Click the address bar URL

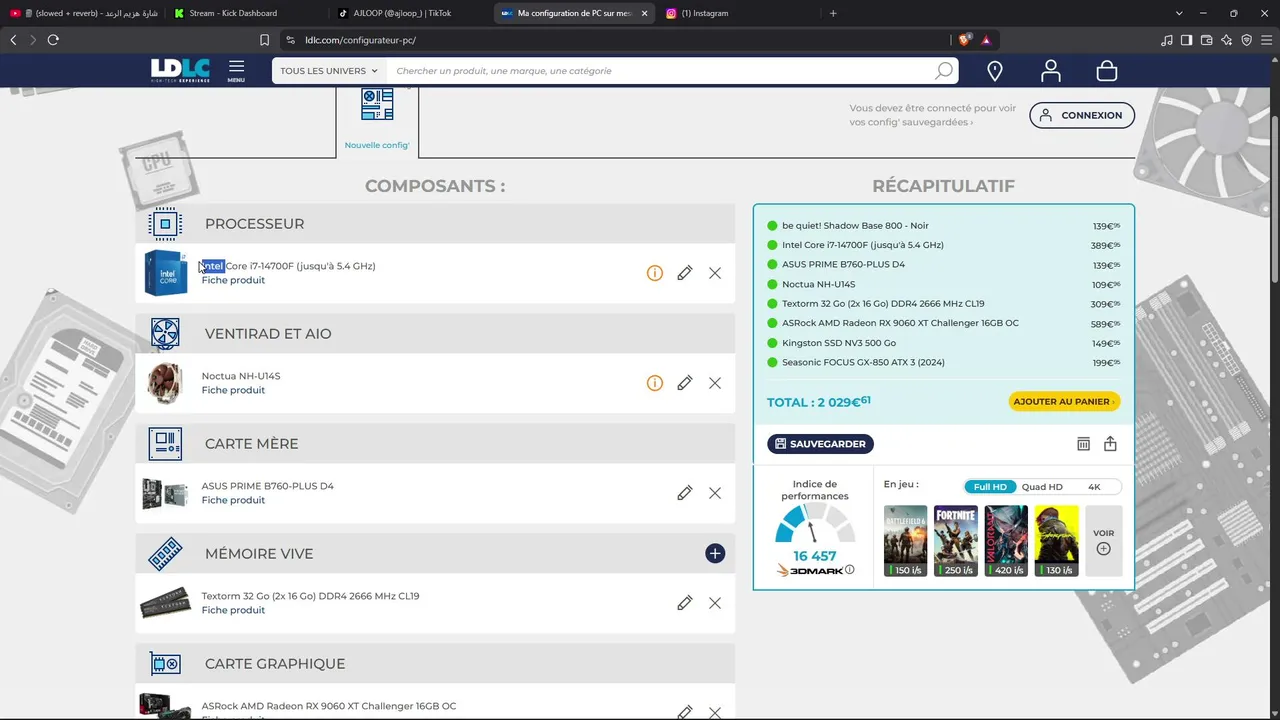360,40
